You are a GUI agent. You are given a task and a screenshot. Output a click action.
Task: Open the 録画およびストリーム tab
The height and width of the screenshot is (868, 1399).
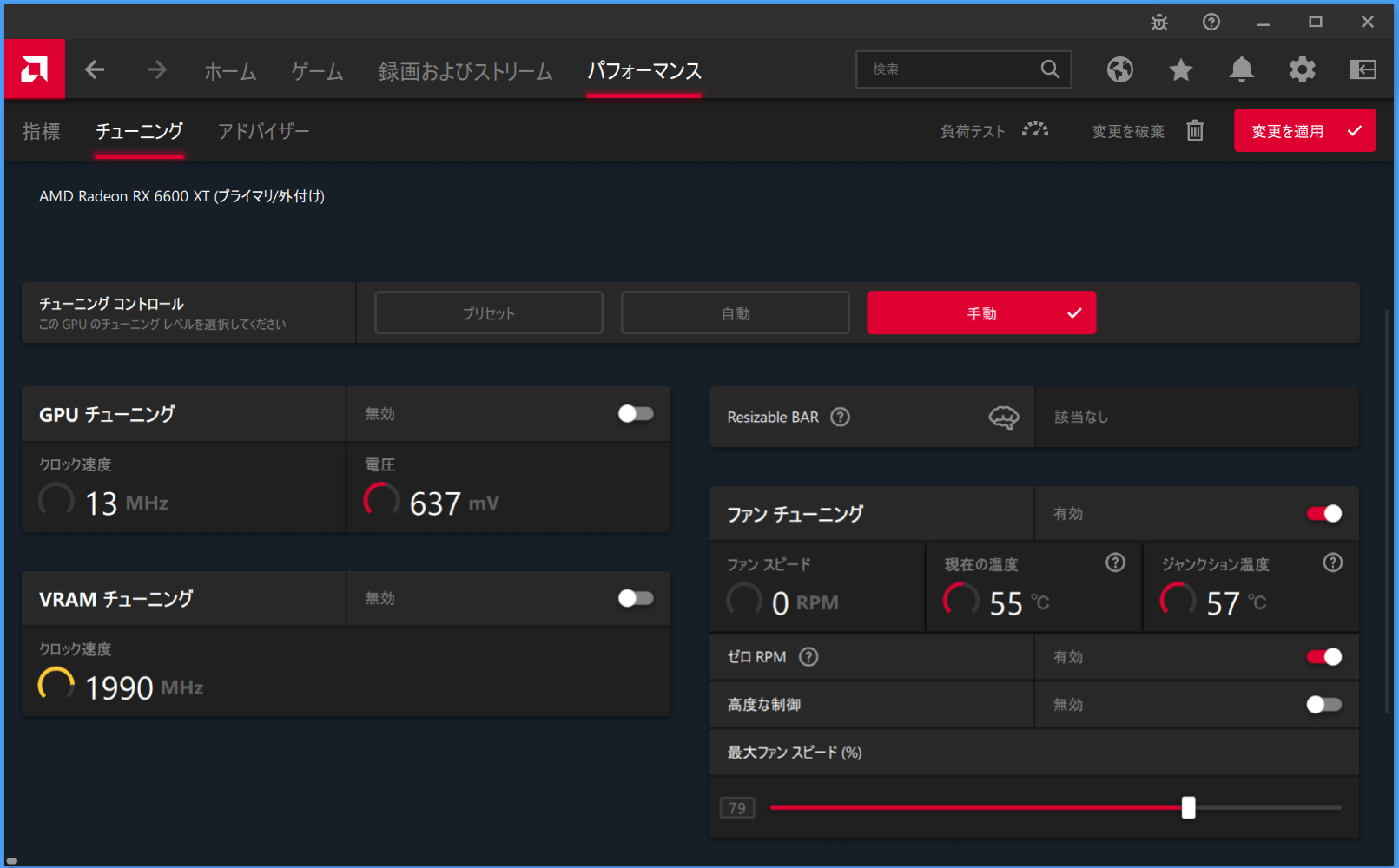click(x=465, y=71)
